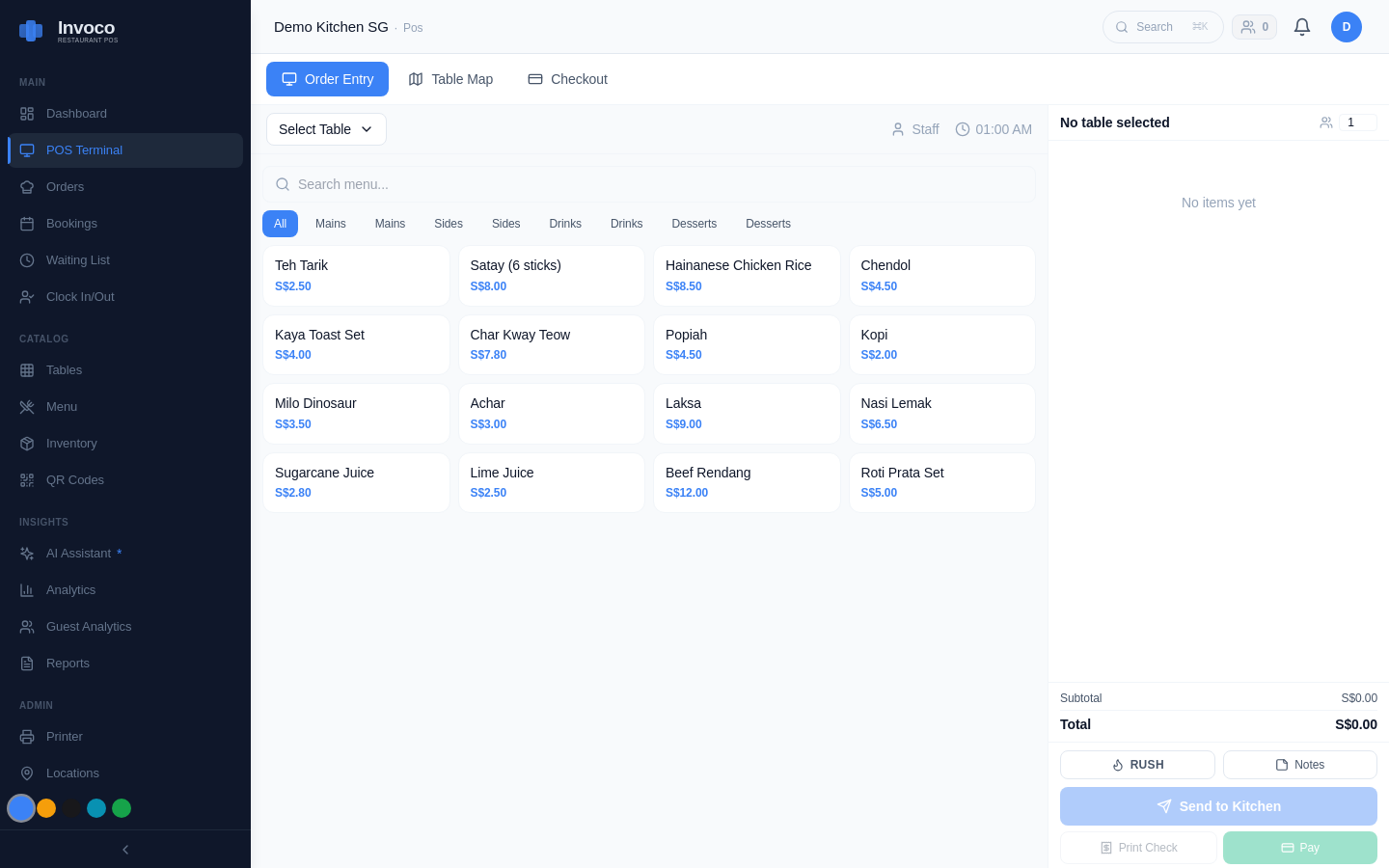Toggle the RUSH option on the order

point(1137,764)
